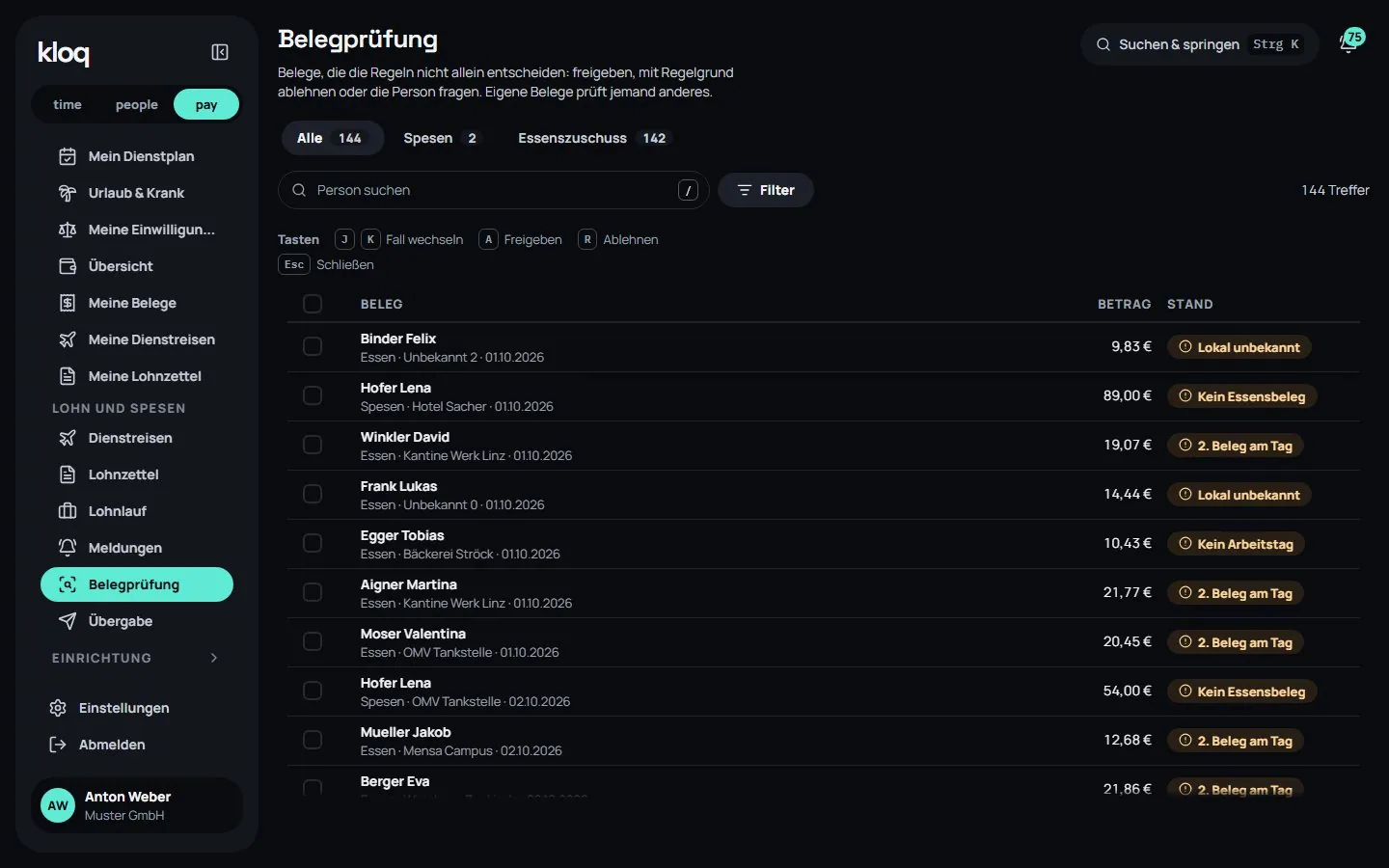Select the Essenszuschuss 142 tab
The width and height of the screenshot is (1389, 868).
(x=592, y=138)
